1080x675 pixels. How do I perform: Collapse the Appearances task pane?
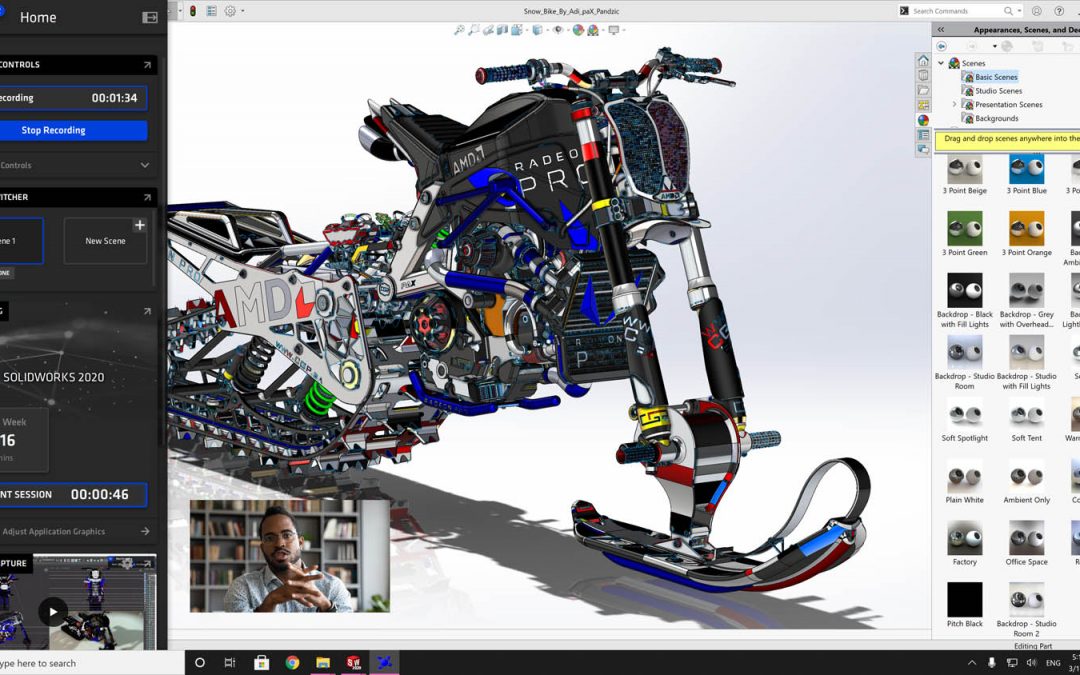[x=941, y=30]
